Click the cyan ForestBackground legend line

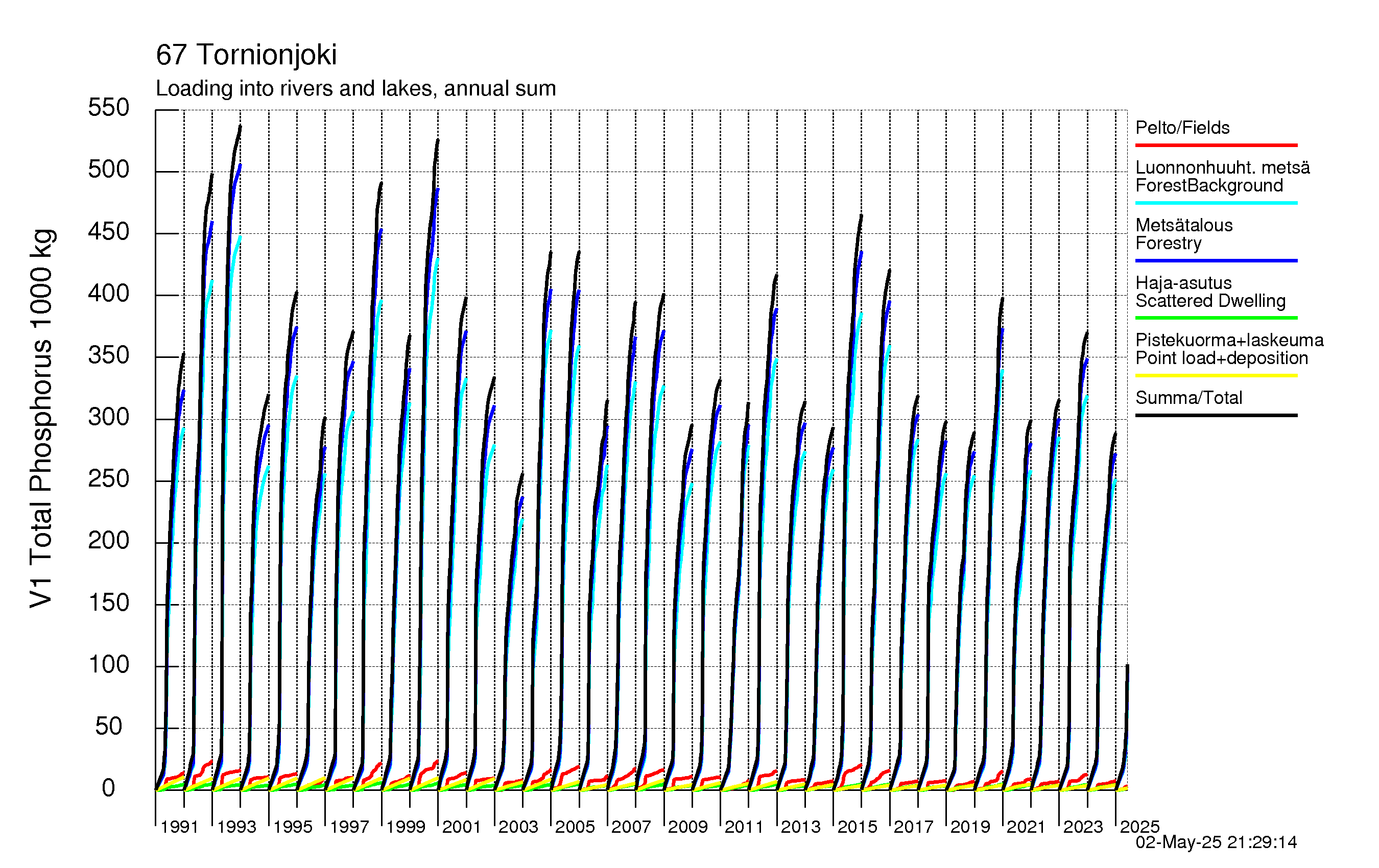pyautogui.click(x=1217, y=203)
